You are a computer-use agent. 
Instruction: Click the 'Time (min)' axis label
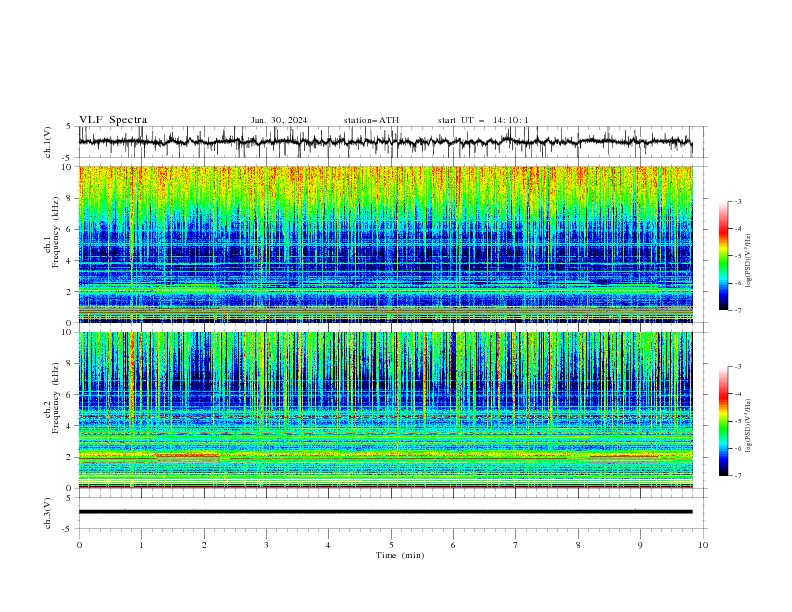400,555
